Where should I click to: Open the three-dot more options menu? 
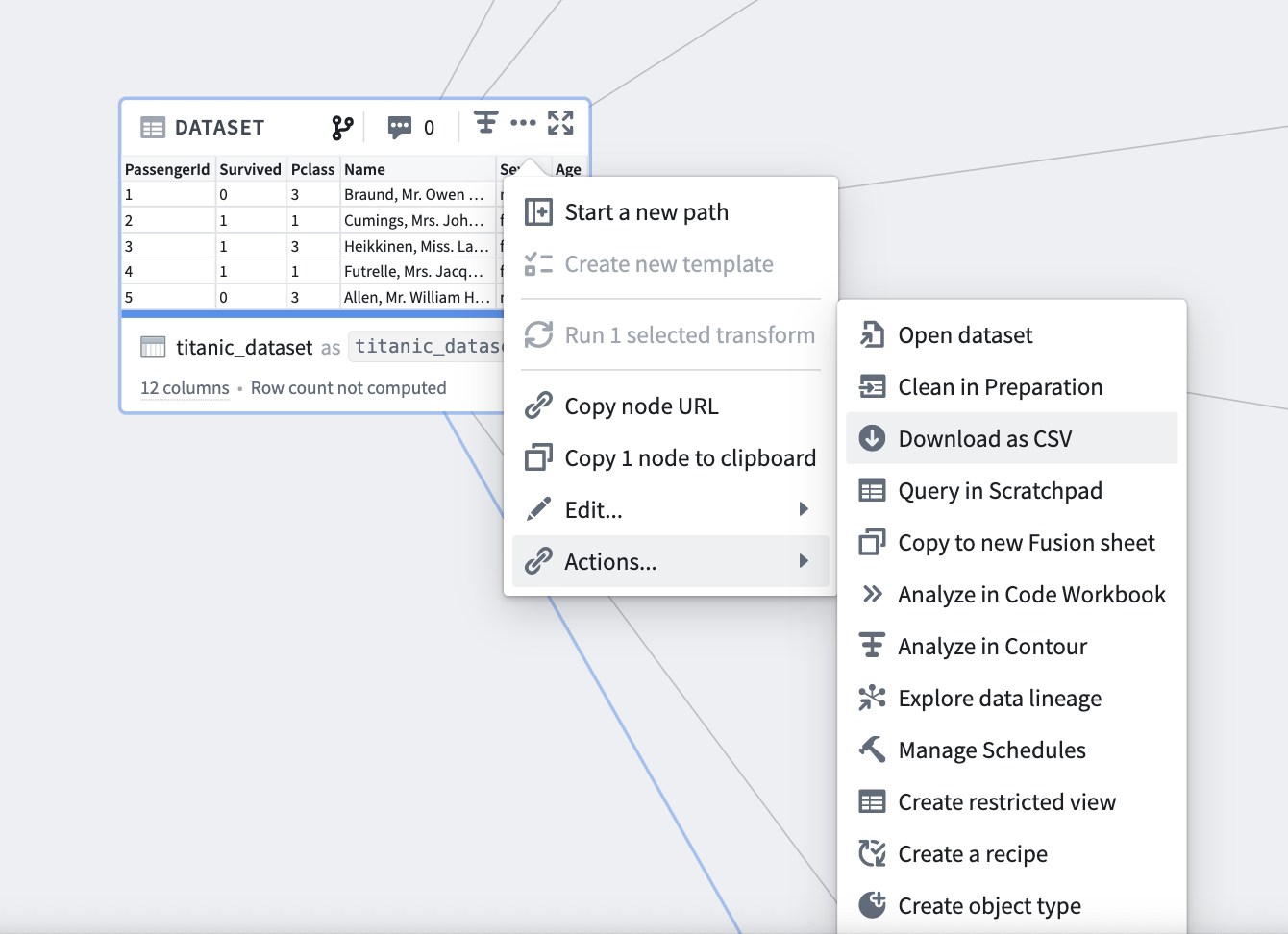(x=523, y=122)
